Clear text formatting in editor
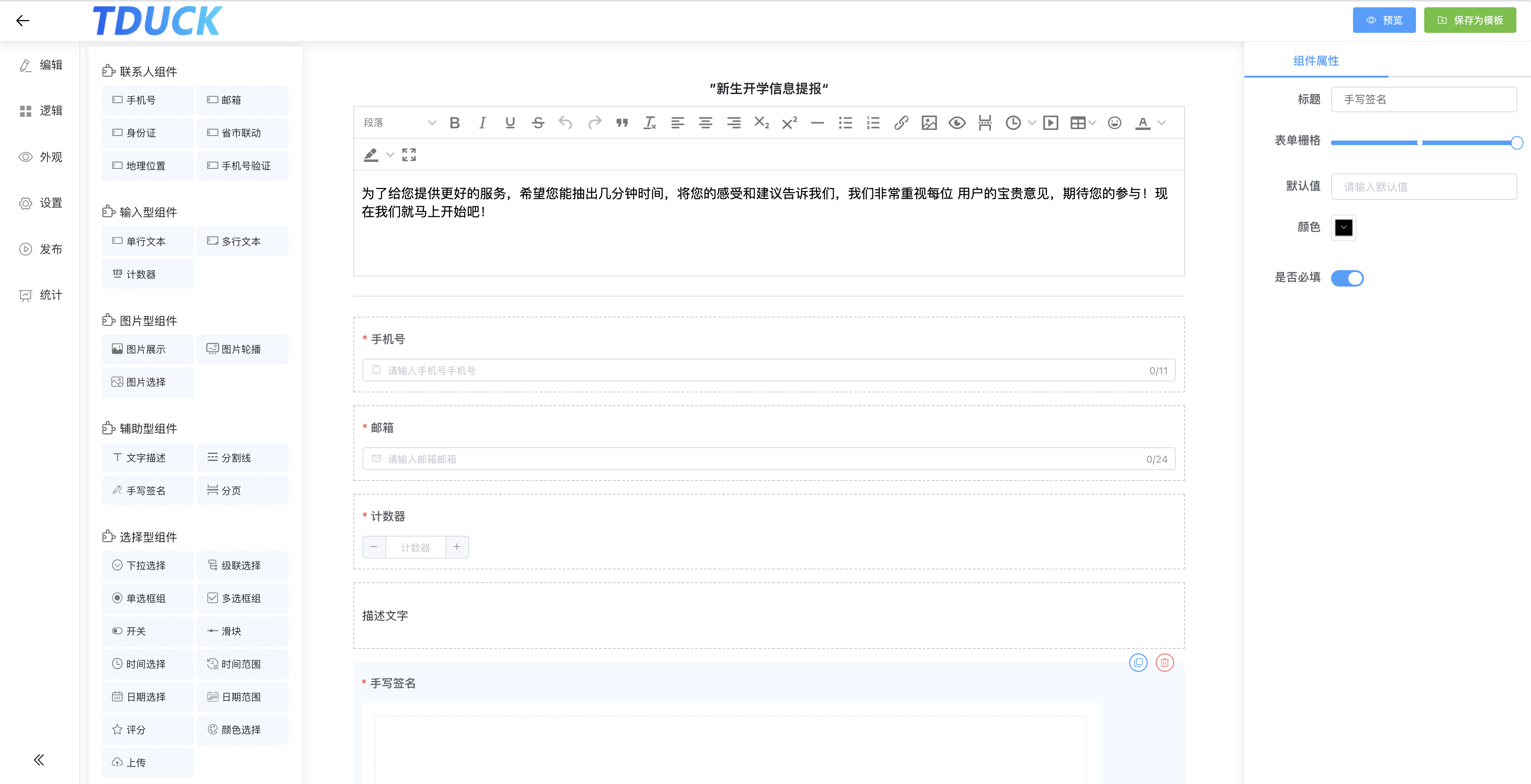 650,123
